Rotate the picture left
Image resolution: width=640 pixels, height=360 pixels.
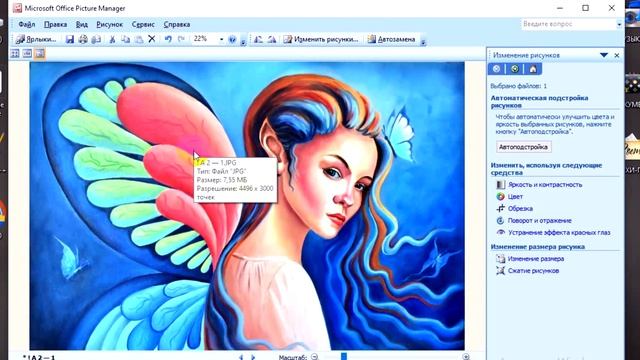coord(258,39)
